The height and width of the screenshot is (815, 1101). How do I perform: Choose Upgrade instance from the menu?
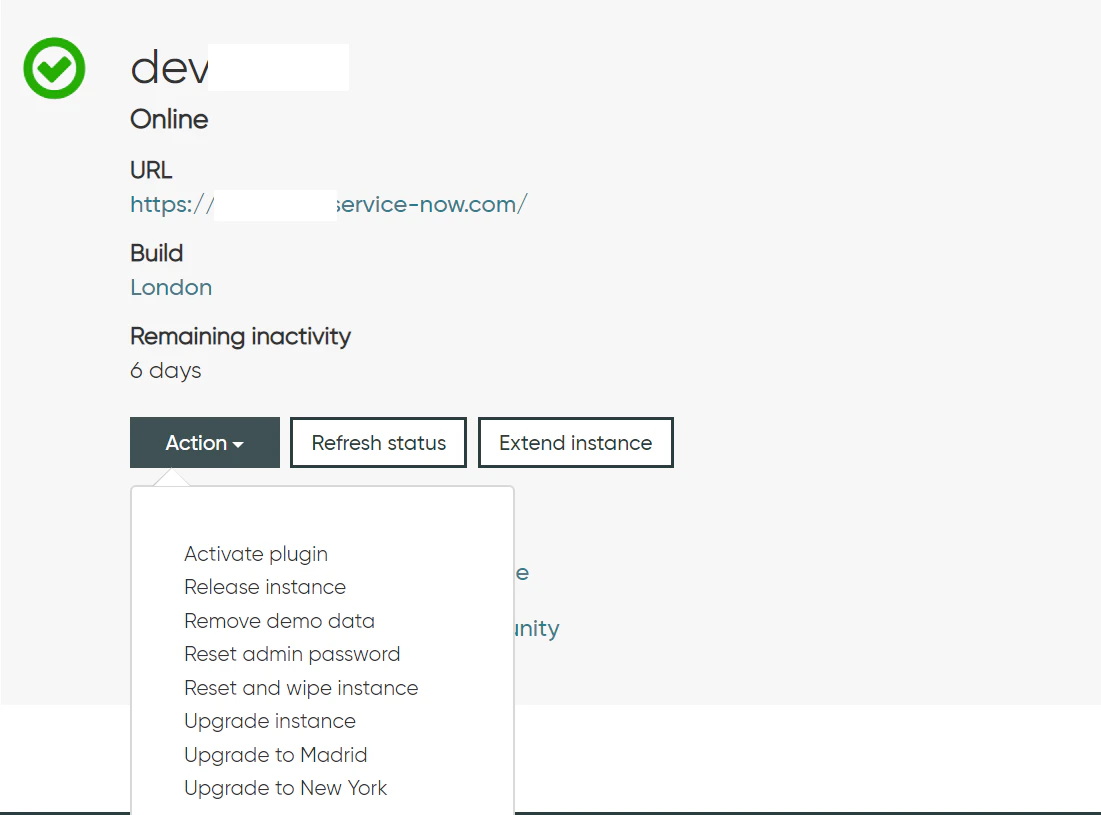(x=270, y=721)
